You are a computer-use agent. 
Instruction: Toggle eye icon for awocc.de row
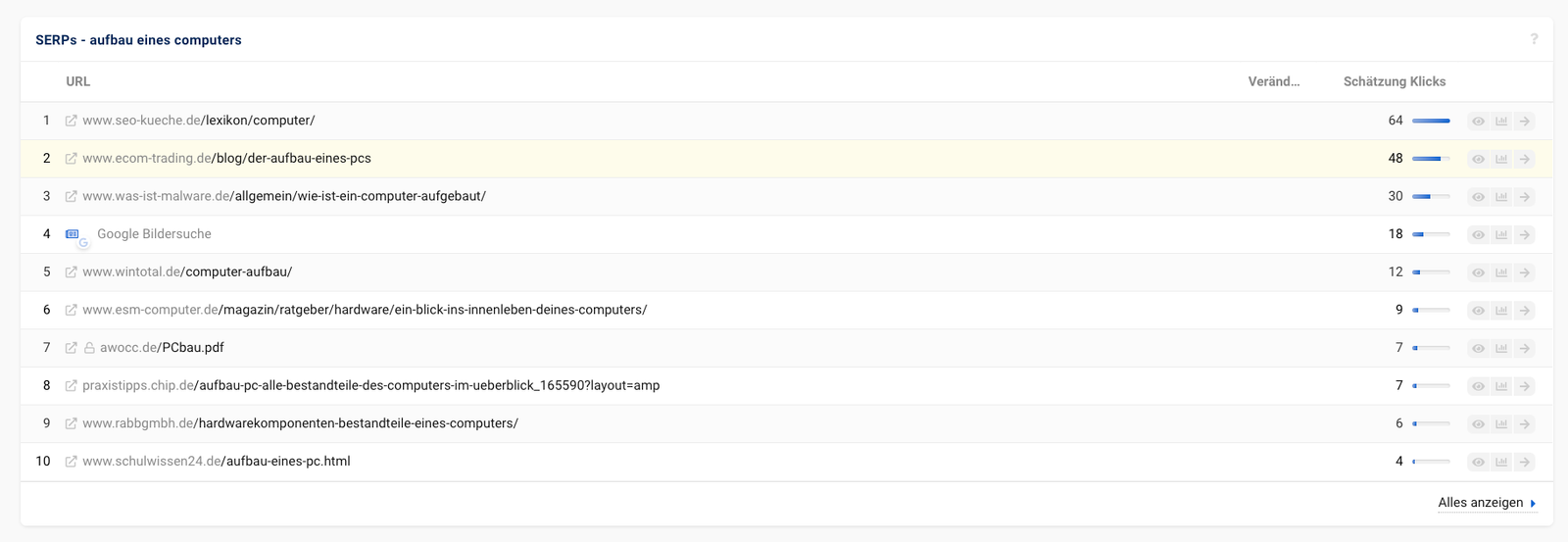pos(1478,349)
